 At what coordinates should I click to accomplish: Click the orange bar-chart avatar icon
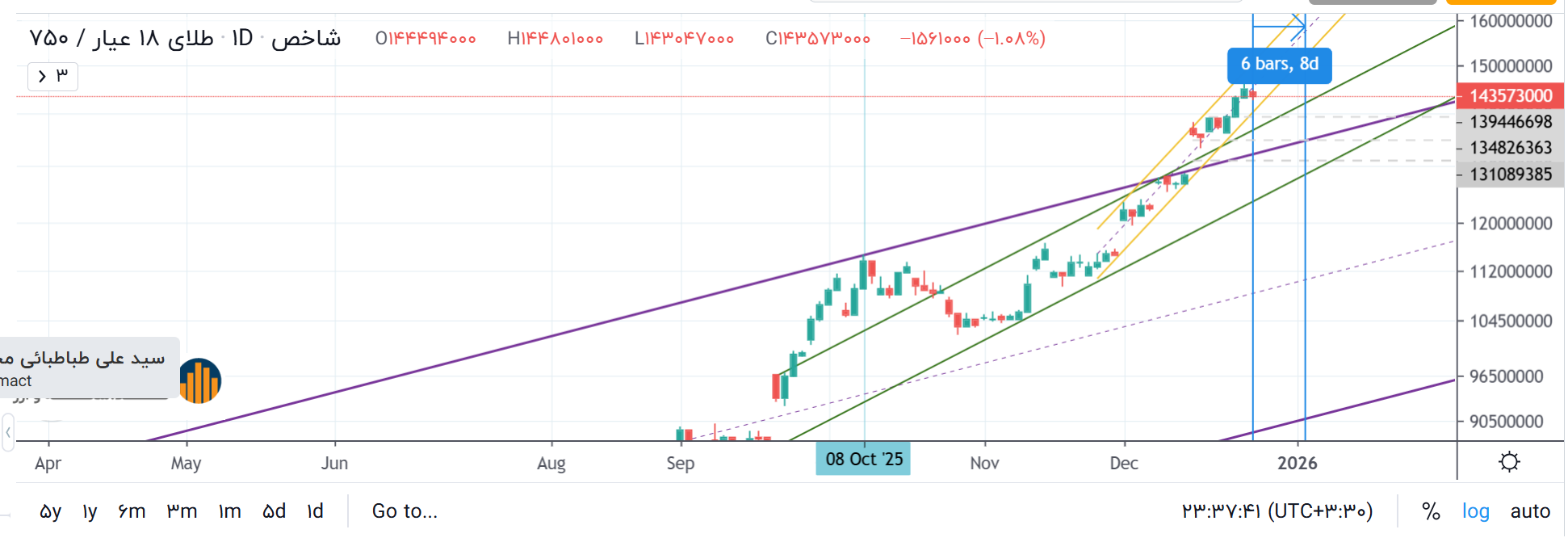tap(199, 380)
